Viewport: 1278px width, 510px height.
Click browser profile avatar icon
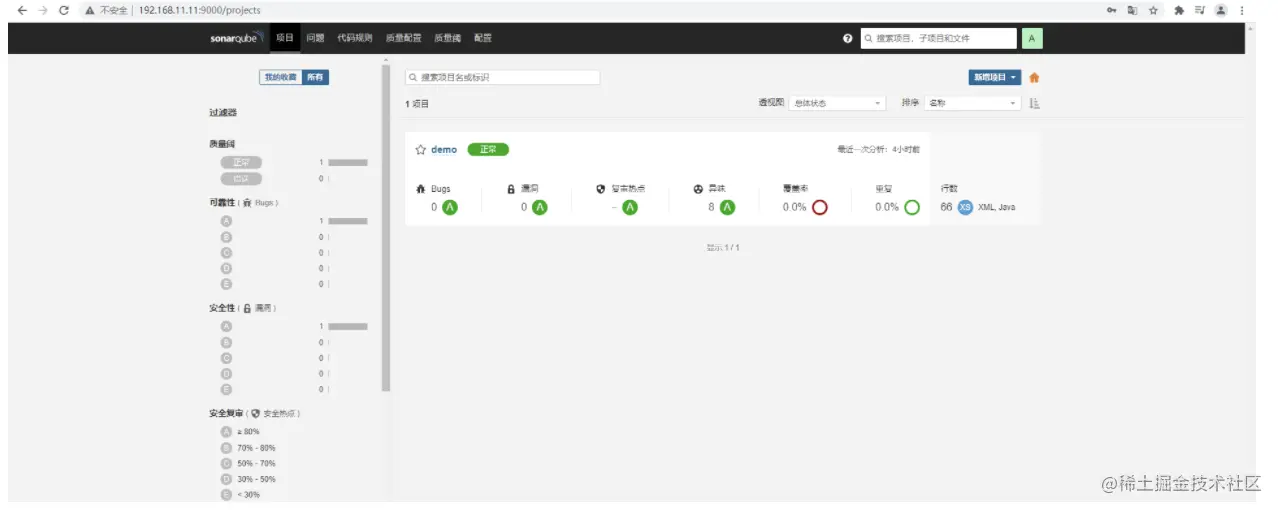1220,10
